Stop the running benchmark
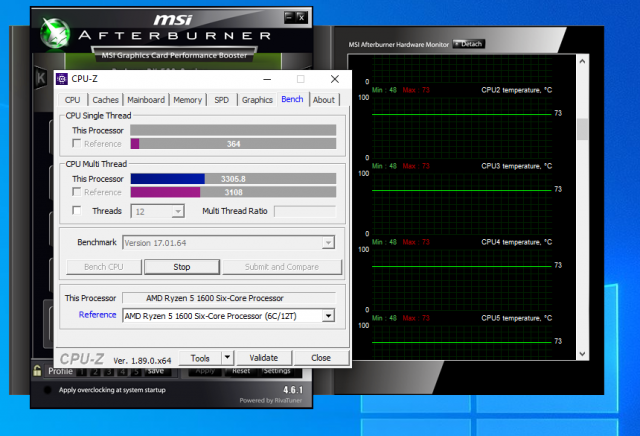640x436 pixels. (181, 267)
